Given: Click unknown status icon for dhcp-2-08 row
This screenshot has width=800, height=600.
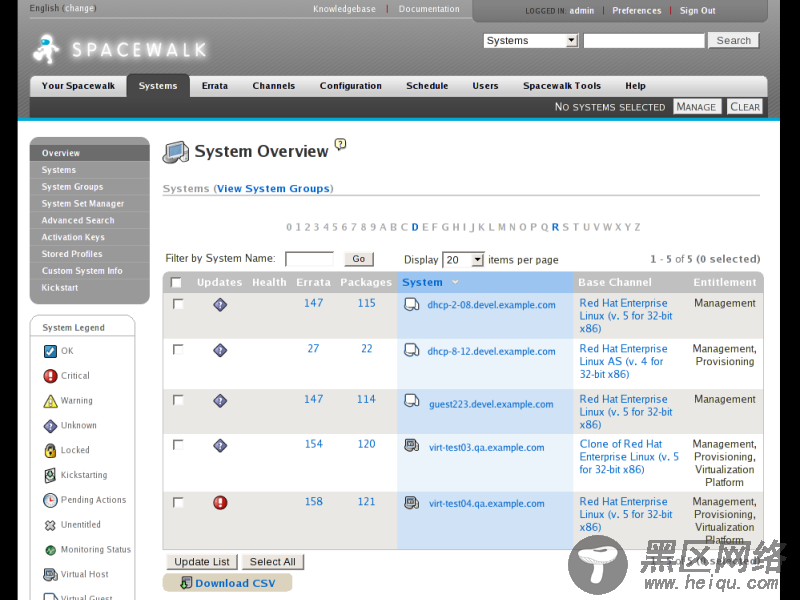Looking at the screenshot, I should point(220,305).
